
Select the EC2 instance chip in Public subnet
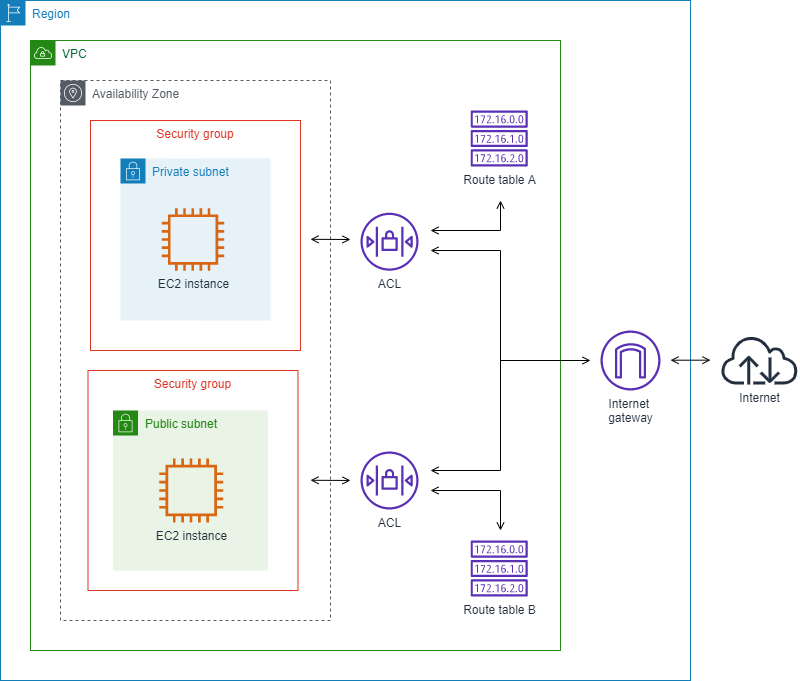click(191, 490)
